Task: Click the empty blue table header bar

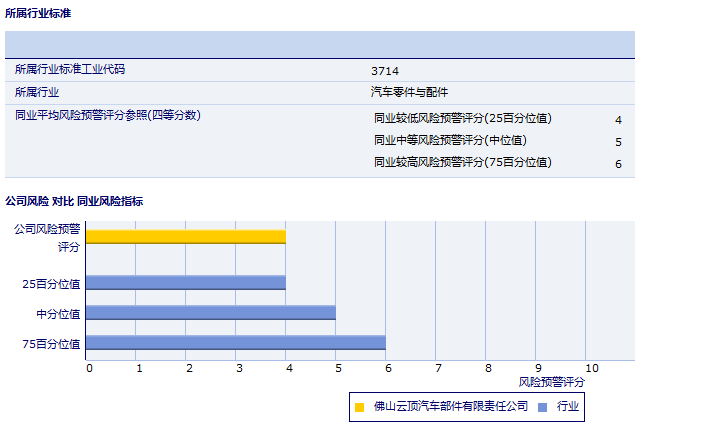Action: 320,45
